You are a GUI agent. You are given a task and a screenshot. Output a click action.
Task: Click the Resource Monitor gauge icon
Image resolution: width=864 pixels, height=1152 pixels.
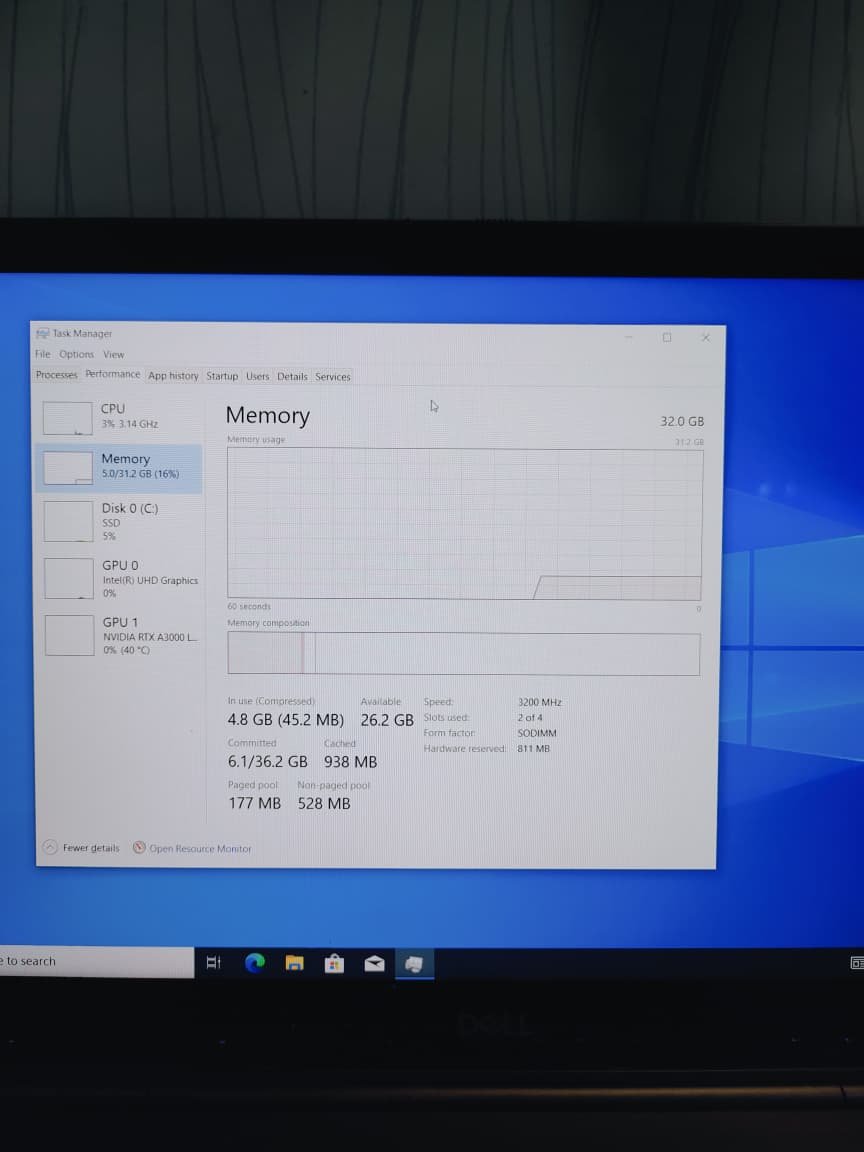point(139,847)
